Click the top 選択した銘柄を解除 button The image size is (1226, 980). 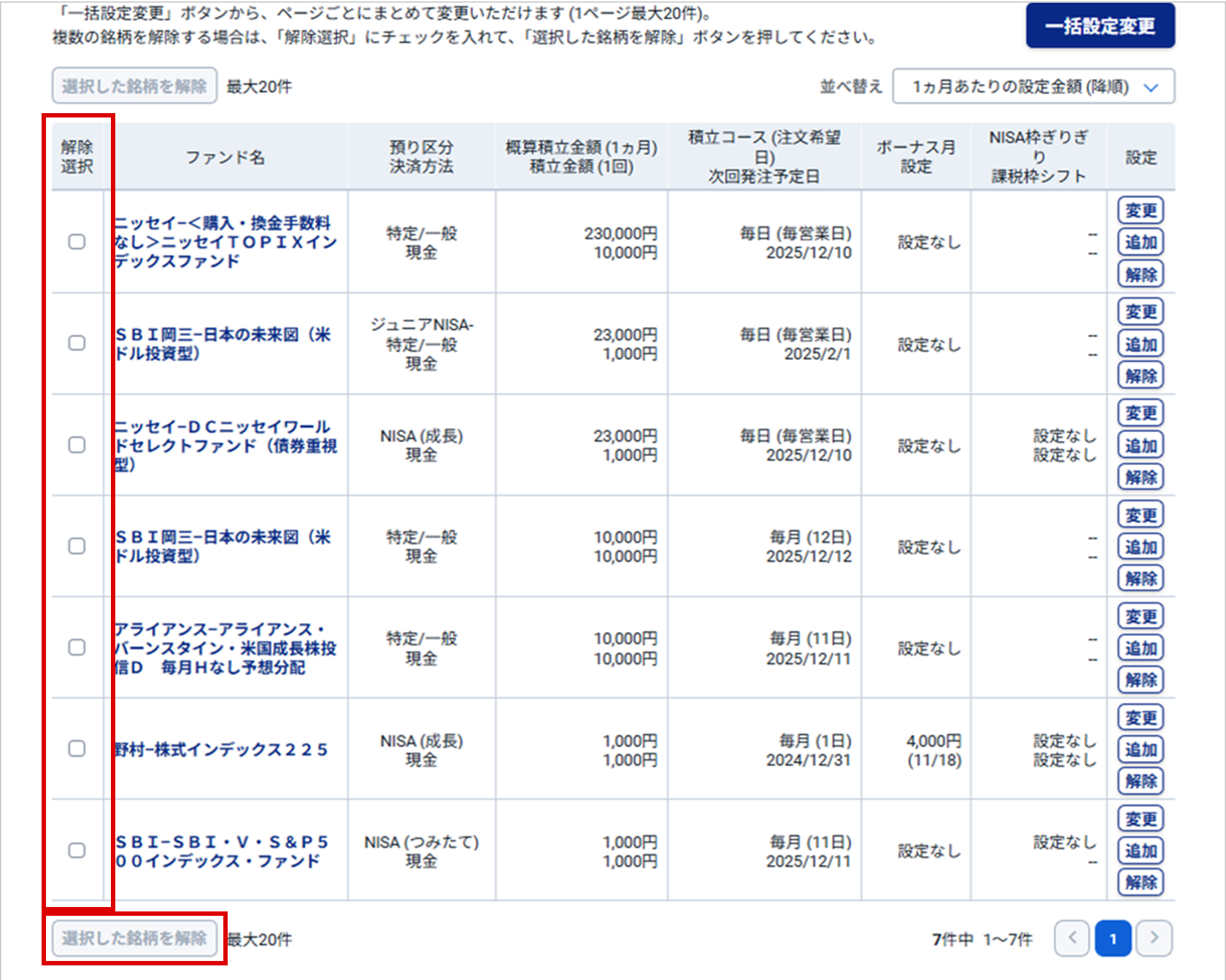134,86
